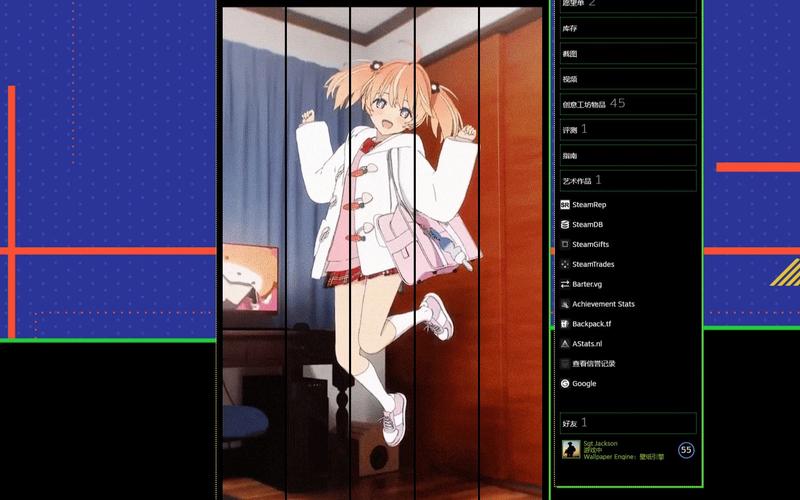Click the SteamRep icon
The image size is (800, 500).
[x=565, y=204]
